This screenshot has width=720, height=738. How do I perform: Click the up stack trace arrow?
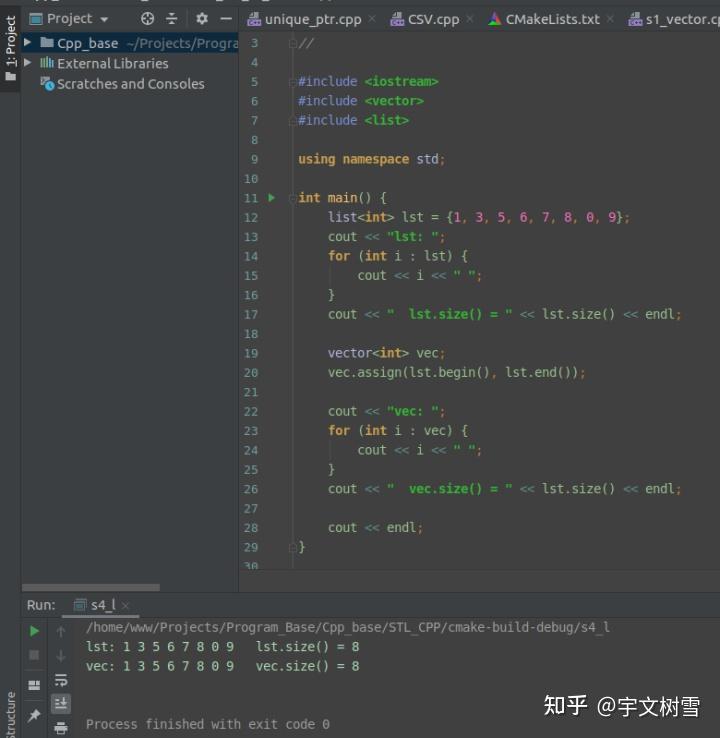tap(61, 631)
